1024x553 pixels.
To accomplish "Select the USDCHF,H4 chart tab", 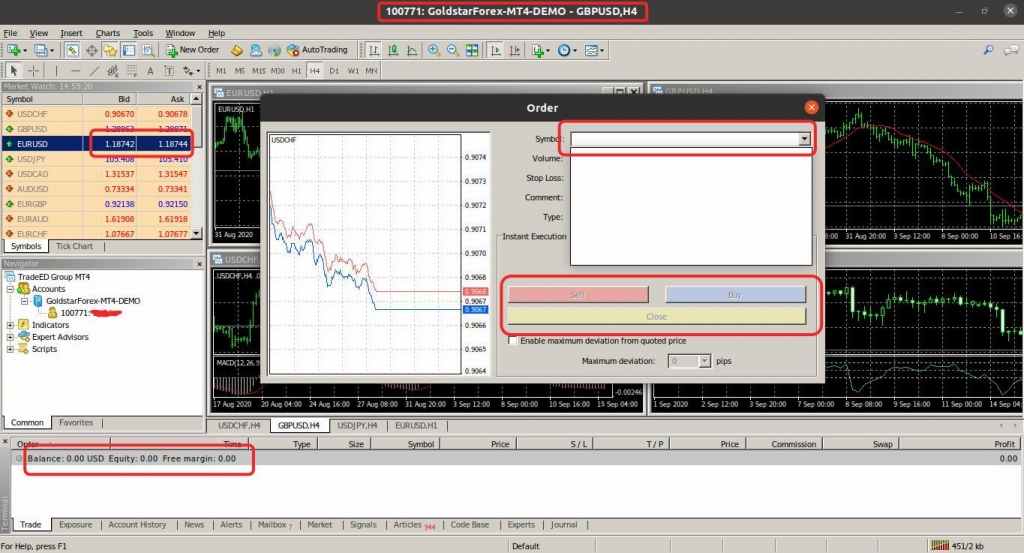I will [239, 426].
